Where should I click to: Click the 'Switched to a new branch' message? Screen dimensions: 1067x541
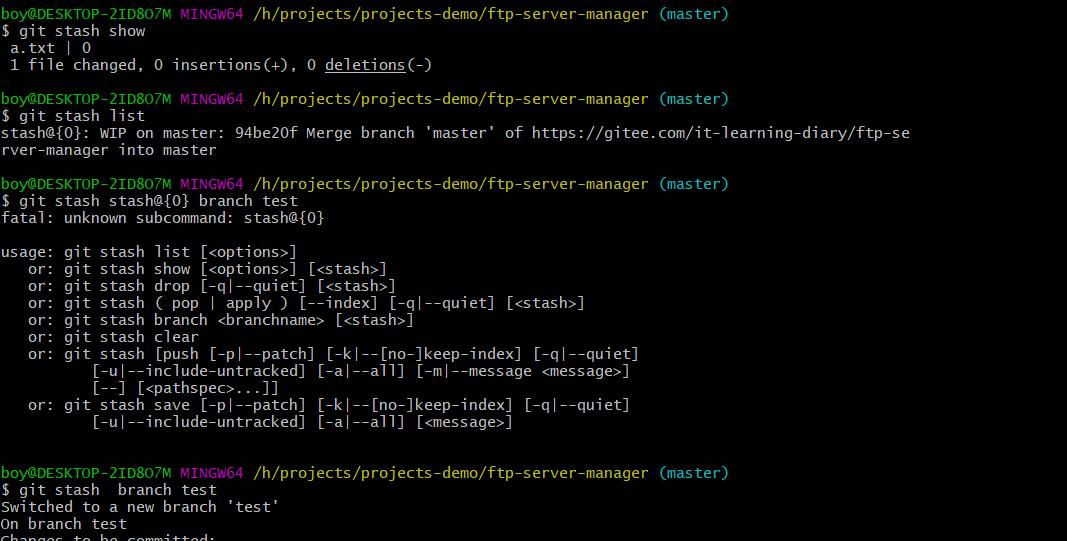[x=140, y=507]
